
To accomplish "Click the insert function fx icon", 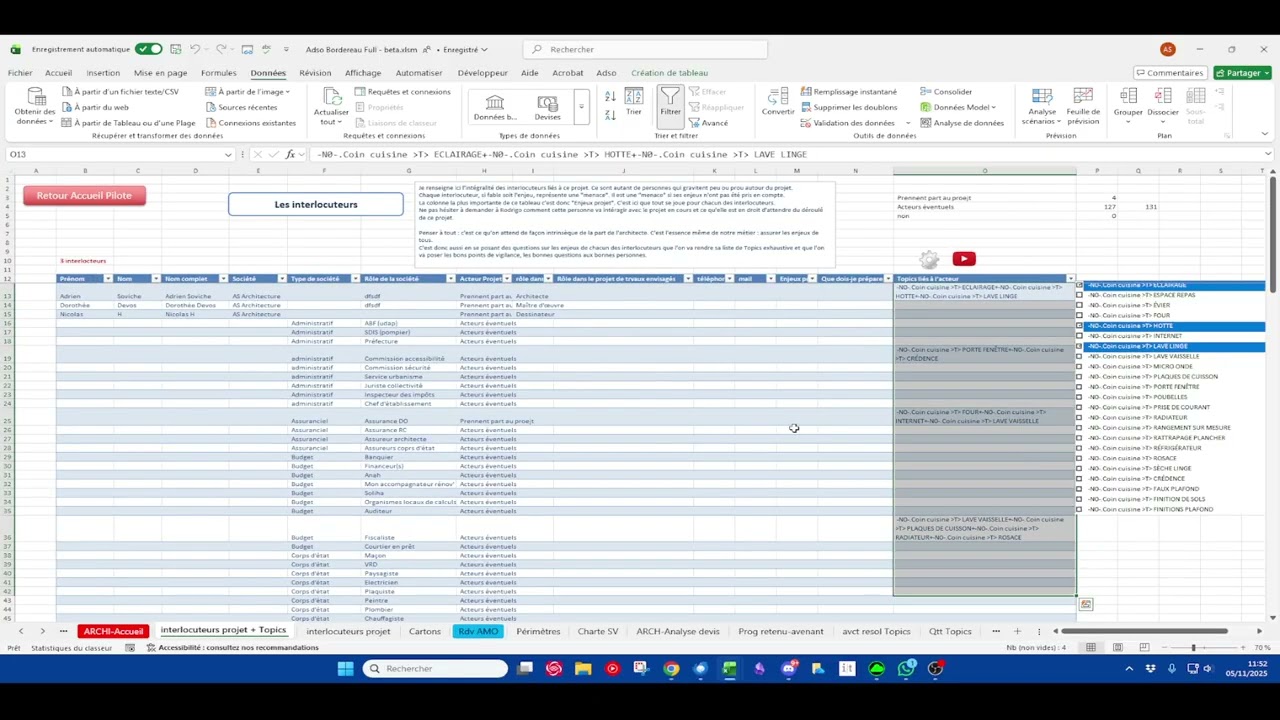I will pyautogui.click(x=290, y=154).
